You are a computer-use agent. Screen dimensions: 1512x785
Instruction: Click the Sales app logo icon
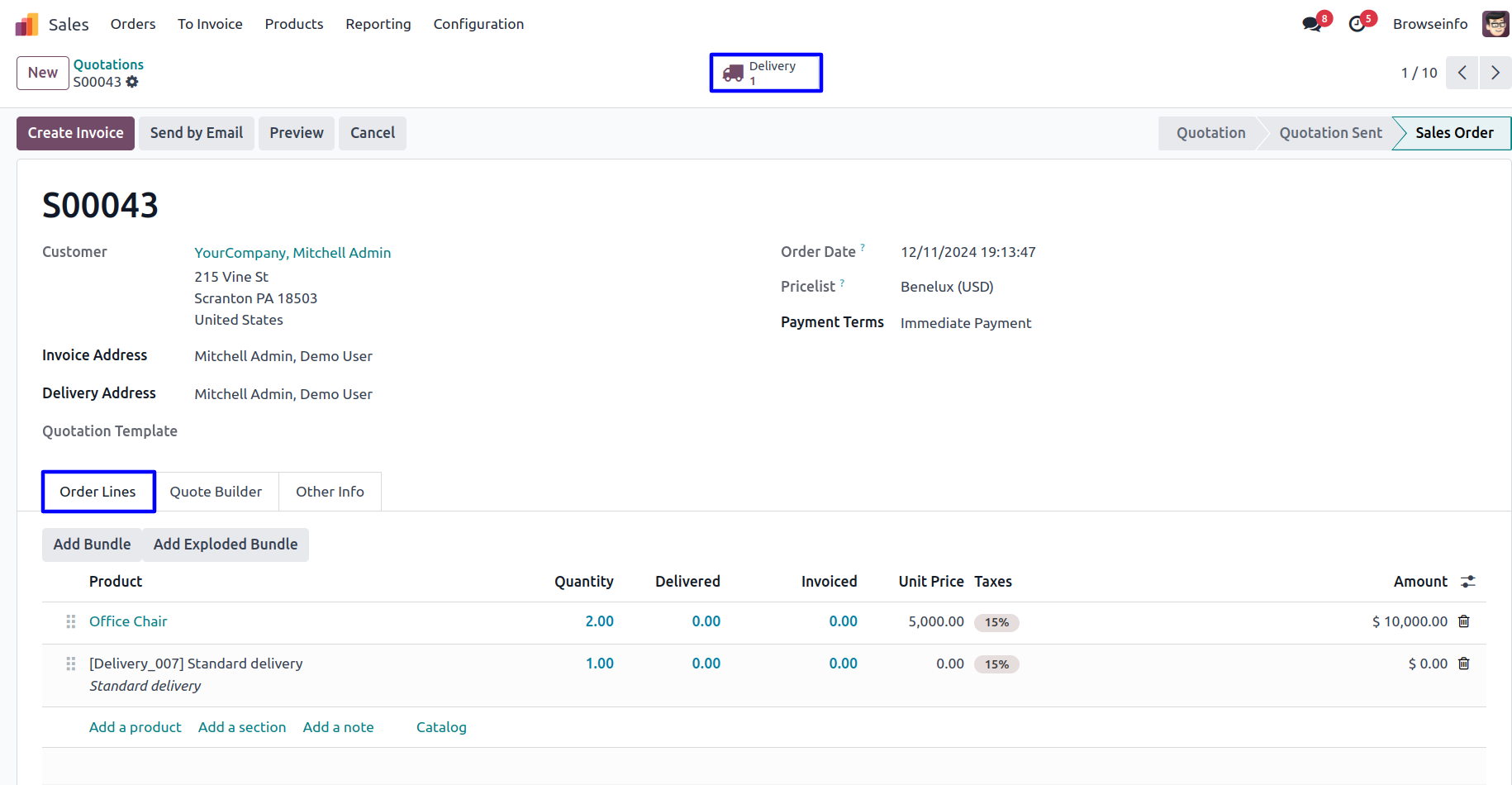click(x=26, y=25)
